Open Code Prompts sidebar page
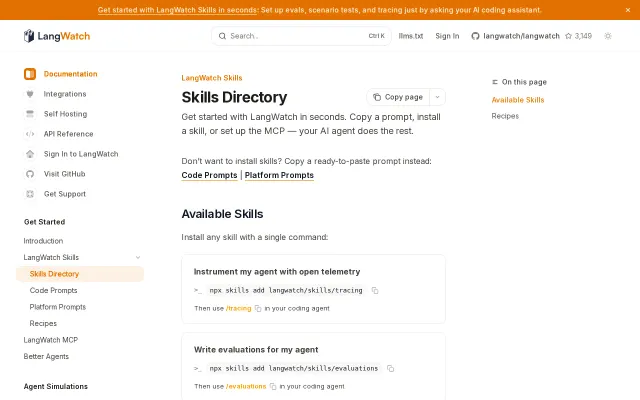640x400 pixels. pos(53,291)
